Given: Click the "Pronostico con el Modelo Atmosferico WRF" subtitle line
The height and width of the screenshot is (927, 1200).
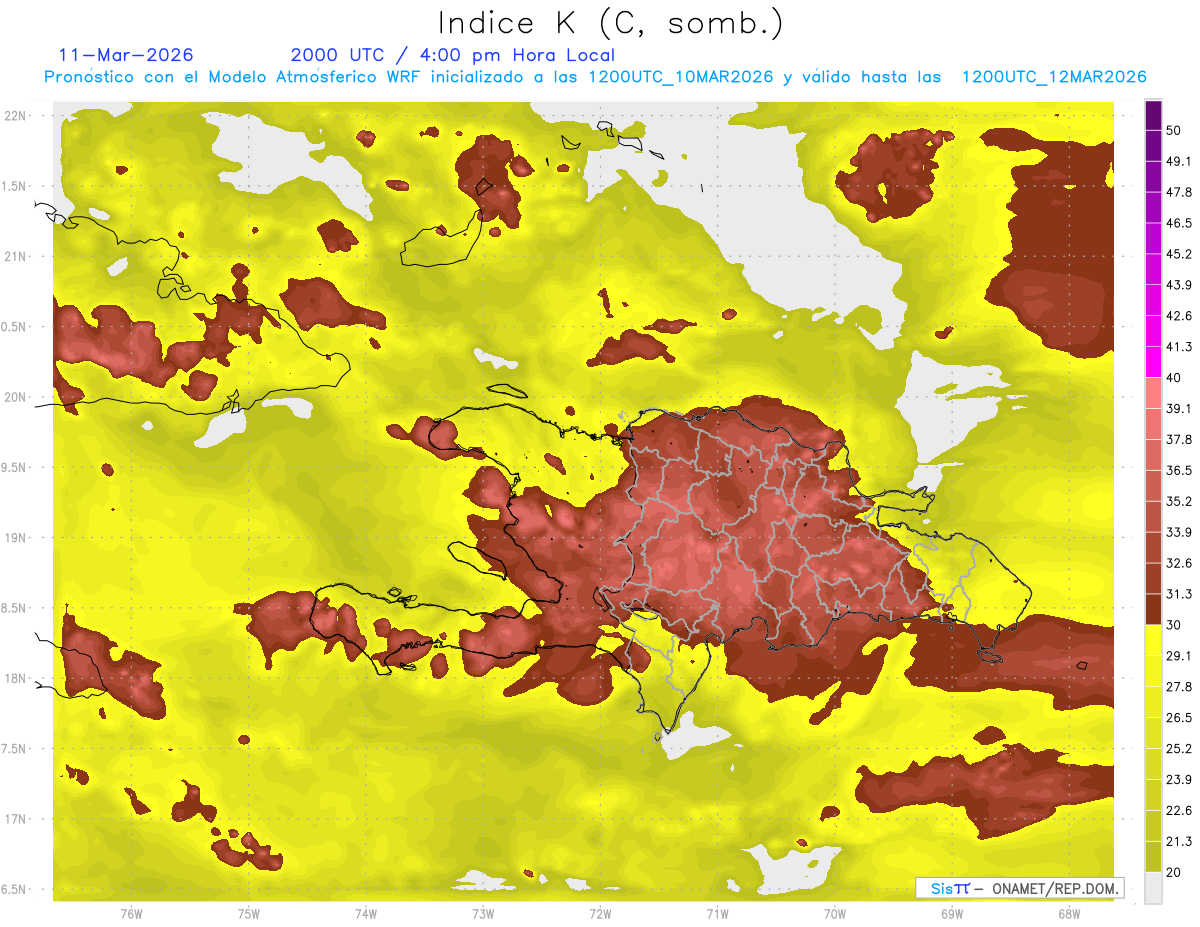Looking at the screenshot, I should tap(595, 77).
